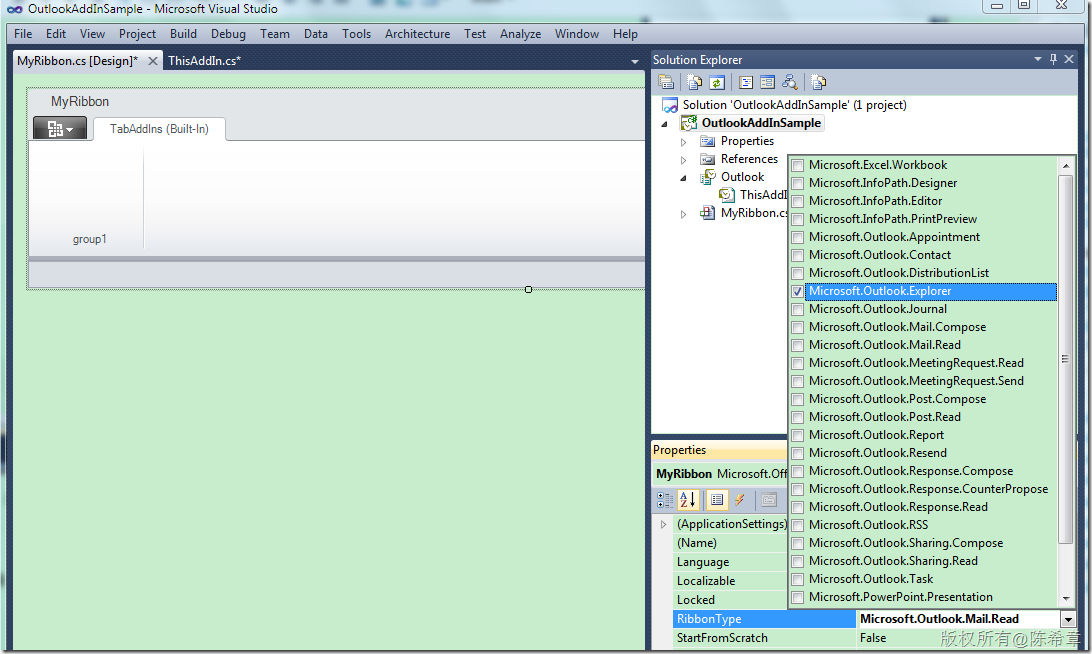Click the Property Pages icon in Properties toolbar
Screen dimensions: 1092x654
pos(769,499)
